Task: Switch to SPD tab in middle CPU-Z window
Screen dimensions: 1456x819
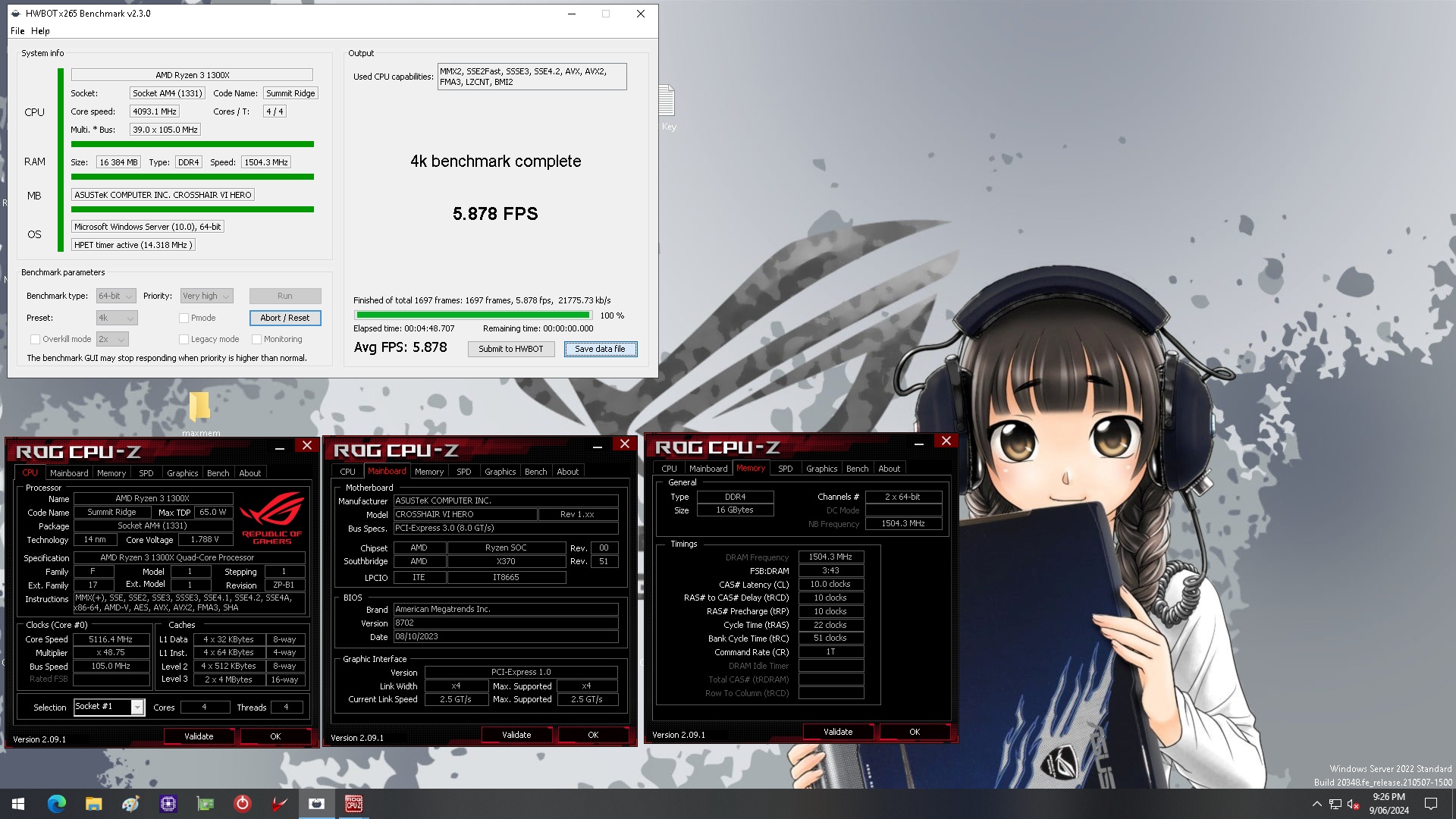Action: coord(464,472)
